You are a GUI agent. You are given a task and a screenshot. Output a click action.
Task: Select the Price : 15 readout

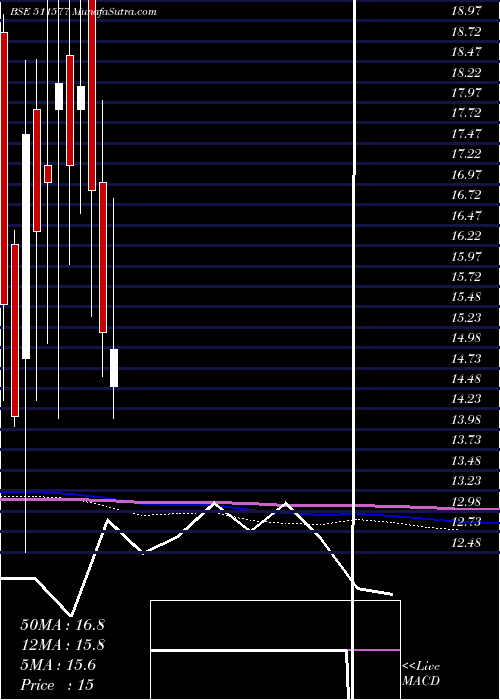(57, 685)
